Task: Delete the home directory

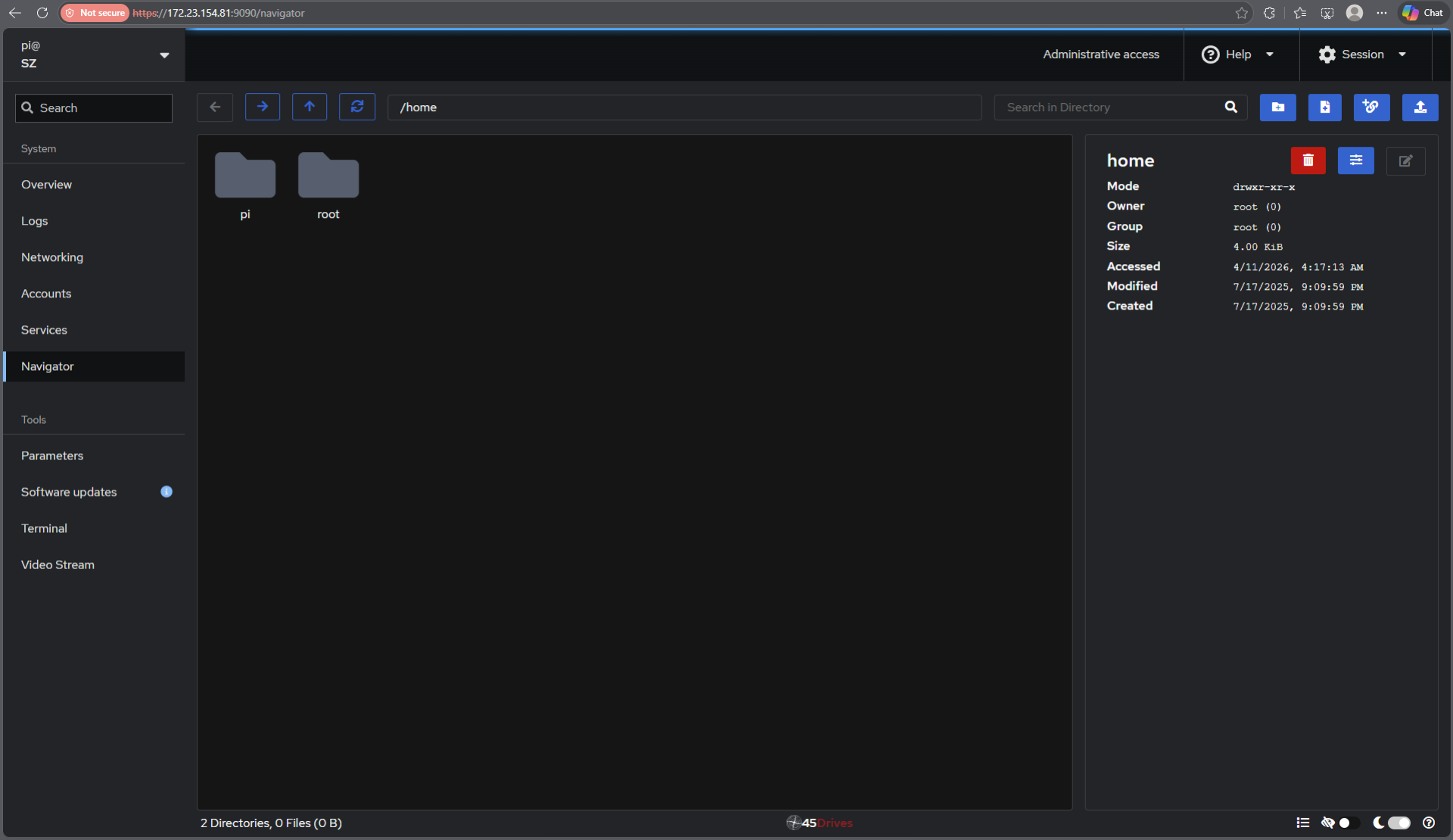Action: click(x=1308, y=160)
